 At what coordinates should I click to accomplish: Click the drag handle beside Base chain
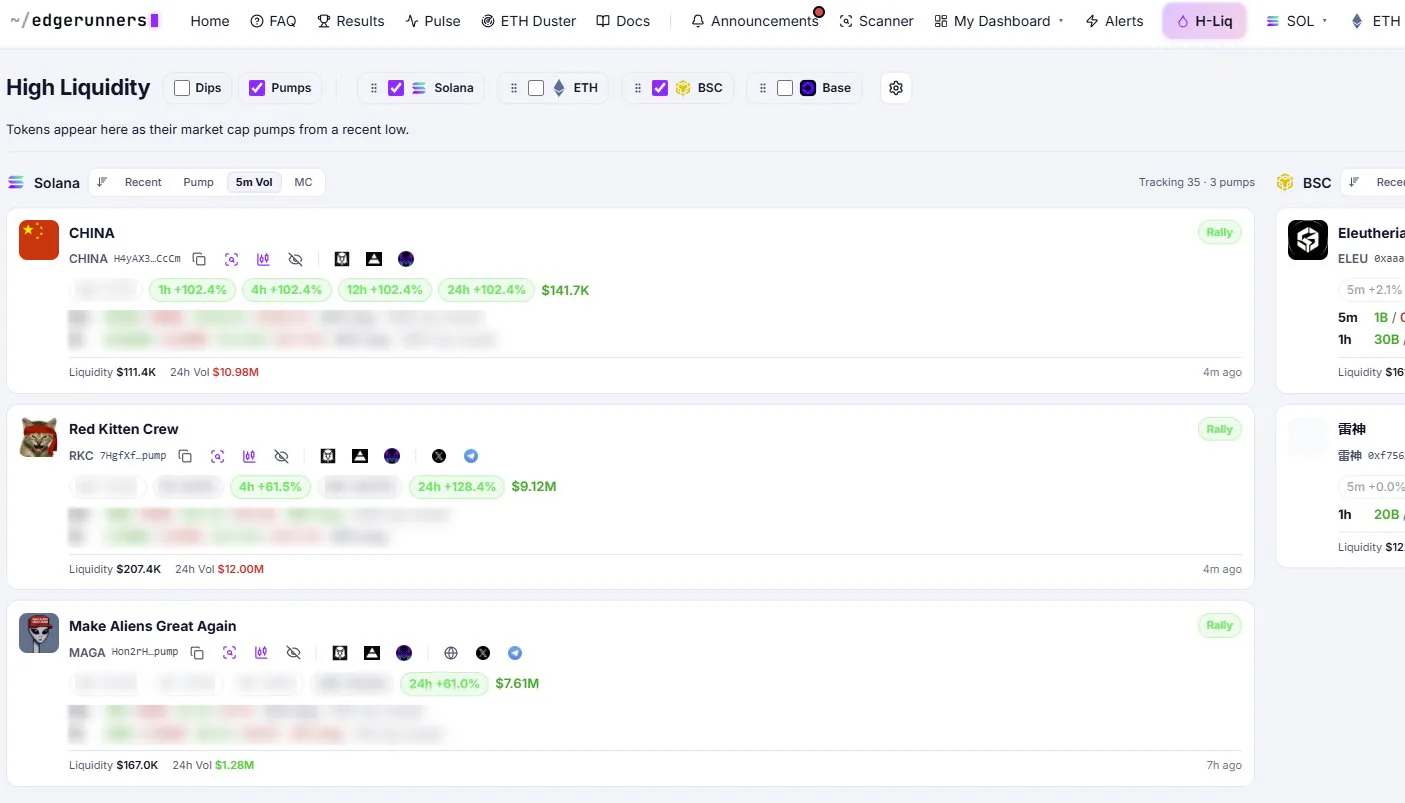[x=763, y=88]
